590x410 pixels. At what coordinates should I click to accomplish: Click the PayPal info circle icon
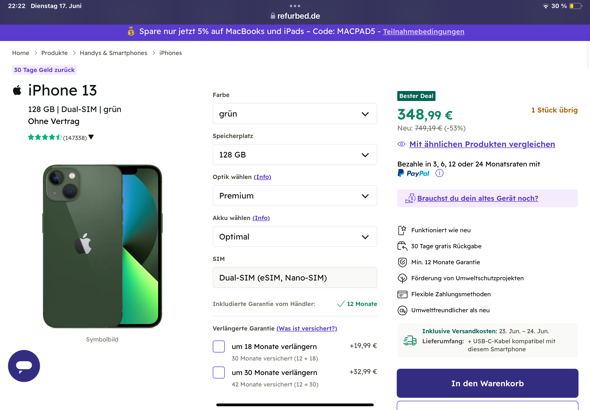pos(439,173)
